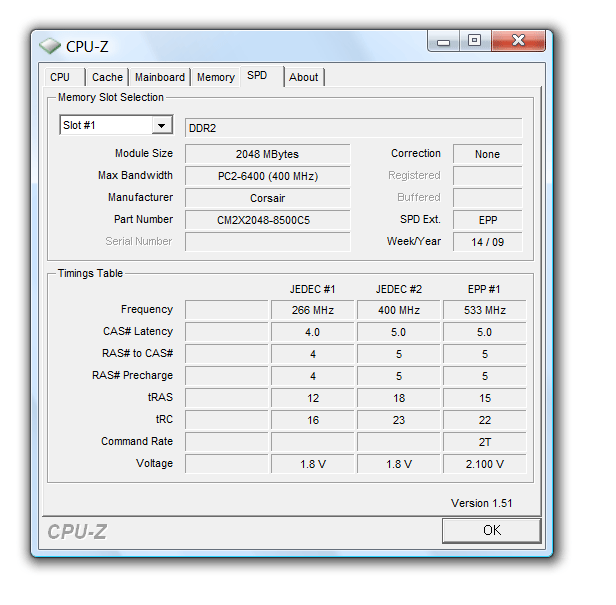Viewport: 616px width, 605px height.
Task: Select the DDR2 memory type field
Action: point(354,128)
